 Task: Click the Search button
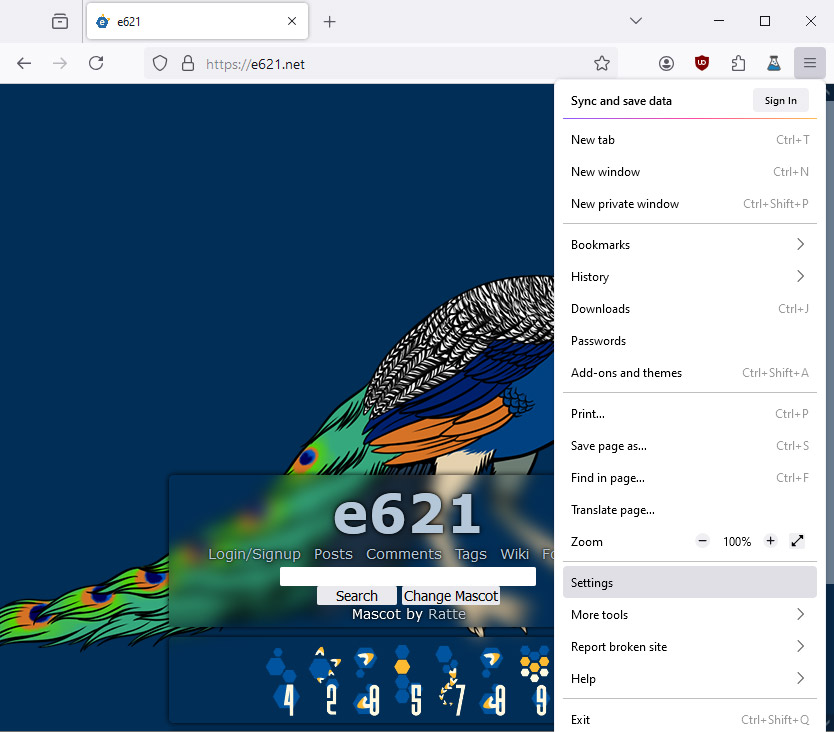[x=356, y=596]
